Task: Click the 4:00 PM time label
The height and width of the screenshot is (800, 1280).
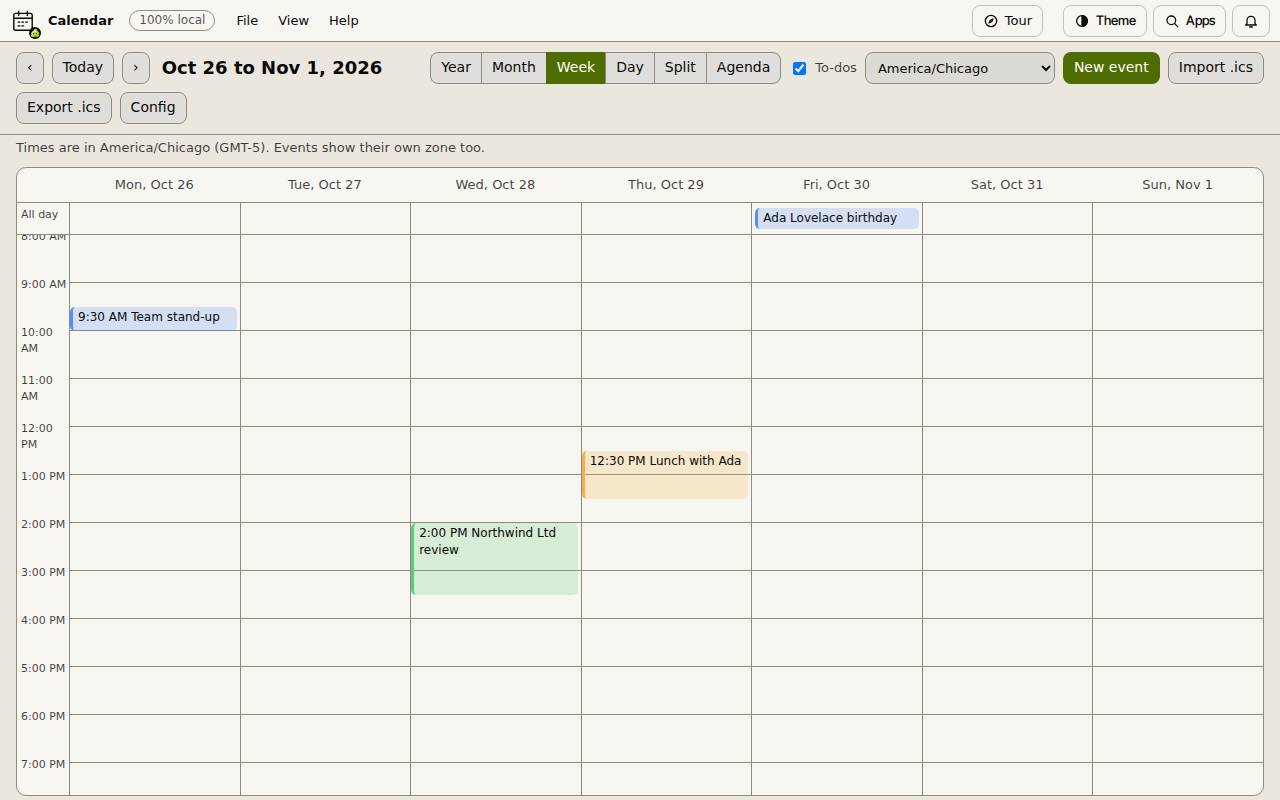Action: pos(43,620)
